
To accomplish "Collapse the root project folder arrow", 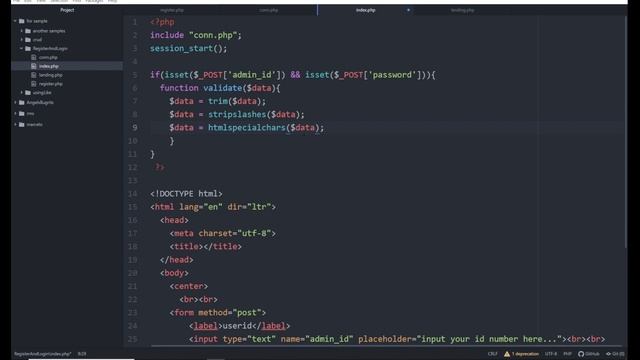I will [16, 21].
